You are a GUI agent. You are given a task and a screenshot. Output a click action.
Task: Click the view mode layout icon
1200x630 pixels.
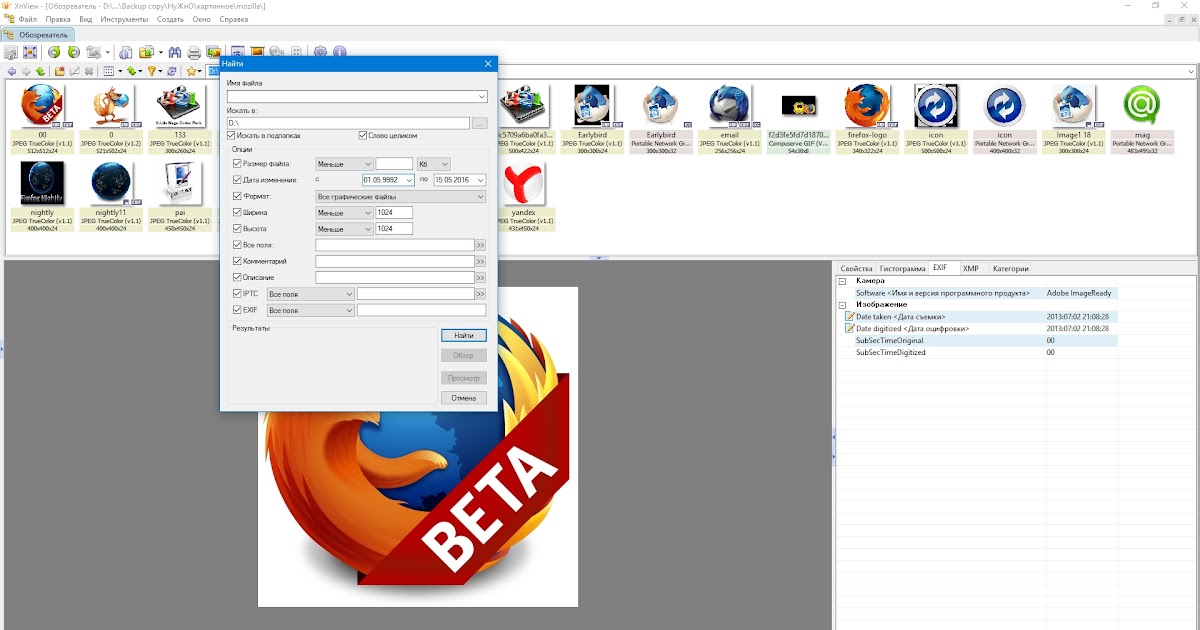(x=109, y=71)
